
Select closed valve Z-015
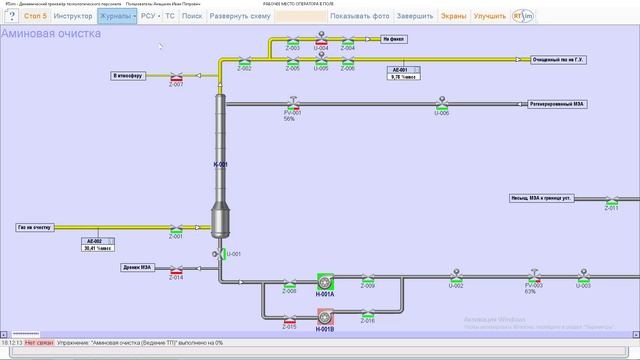coord(289,319)
